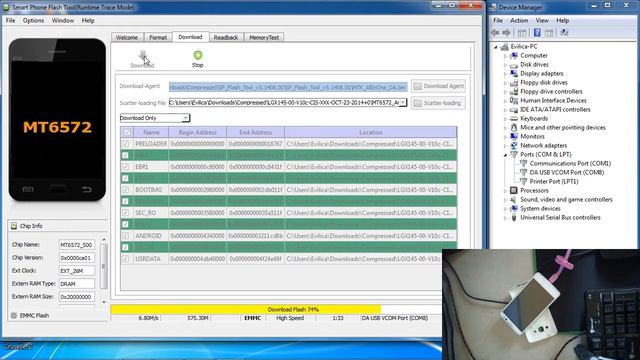Click the EMMC Flash icon

click(x=14, y=316)
